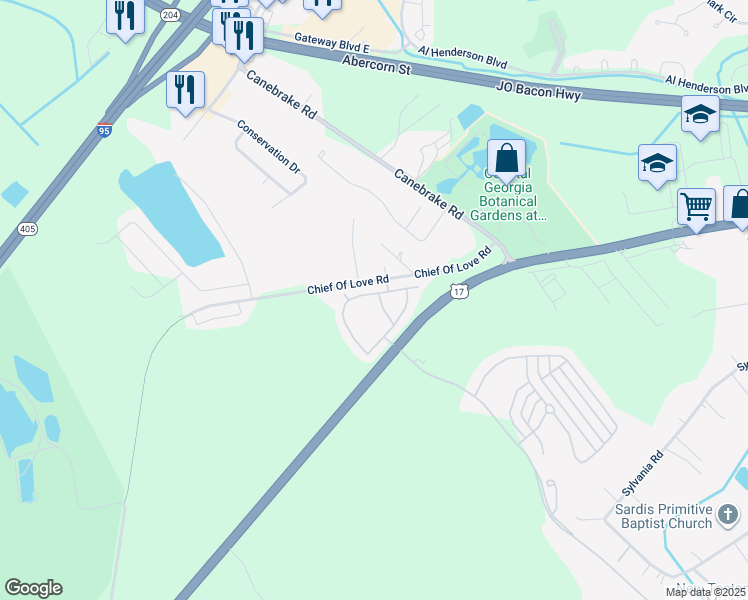The height and width of the screenshot is (600, 748).
Task: Open the upper graduation cap school marker
Action: tap(700, 117)
